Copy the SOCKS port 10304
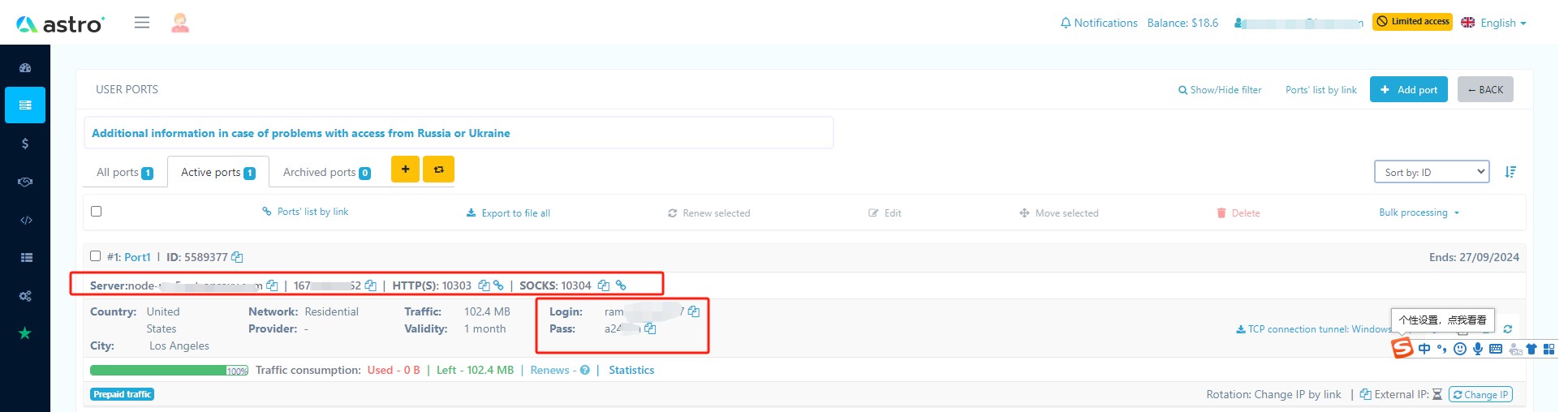 point(603,285)
